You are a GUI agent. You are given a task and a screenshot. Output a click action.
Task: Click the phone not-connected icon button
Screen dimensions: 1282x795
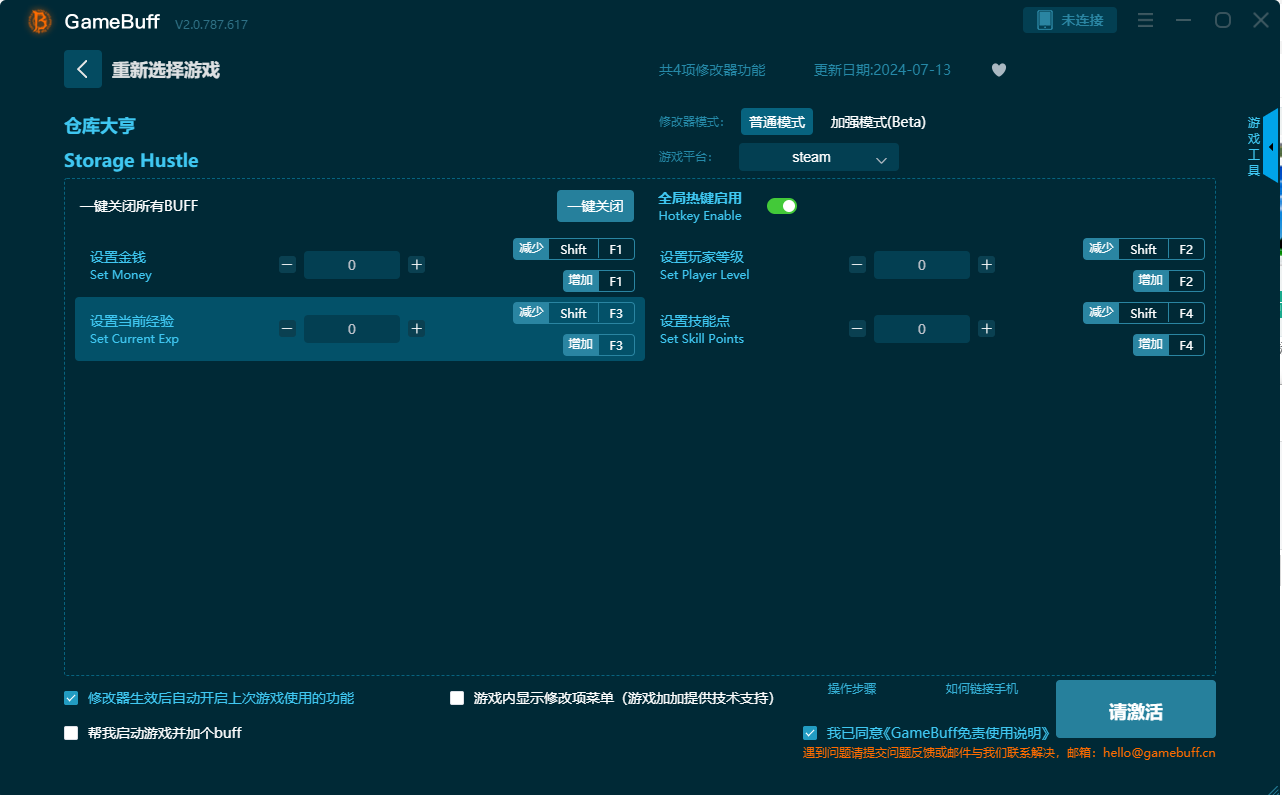pyautogui.click(x=1069, y=20)
